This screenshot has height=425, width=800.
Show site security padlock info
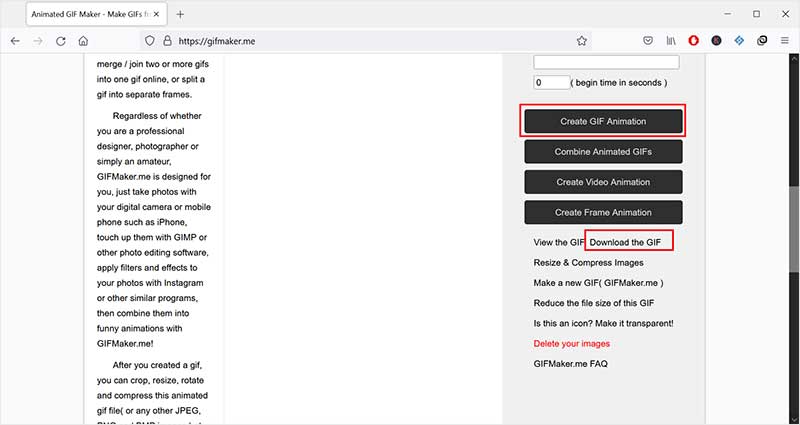[x=166, y=41]
